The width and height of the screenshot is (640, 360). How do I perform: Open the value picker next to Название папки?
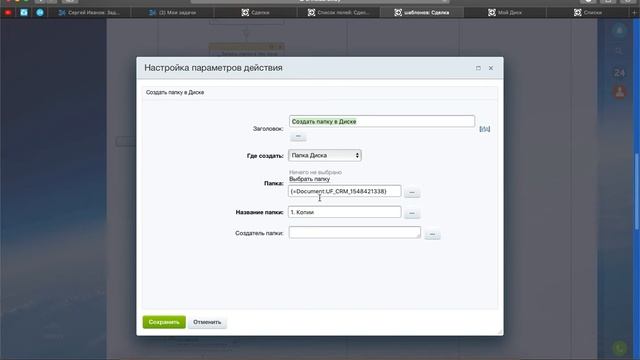412,213
